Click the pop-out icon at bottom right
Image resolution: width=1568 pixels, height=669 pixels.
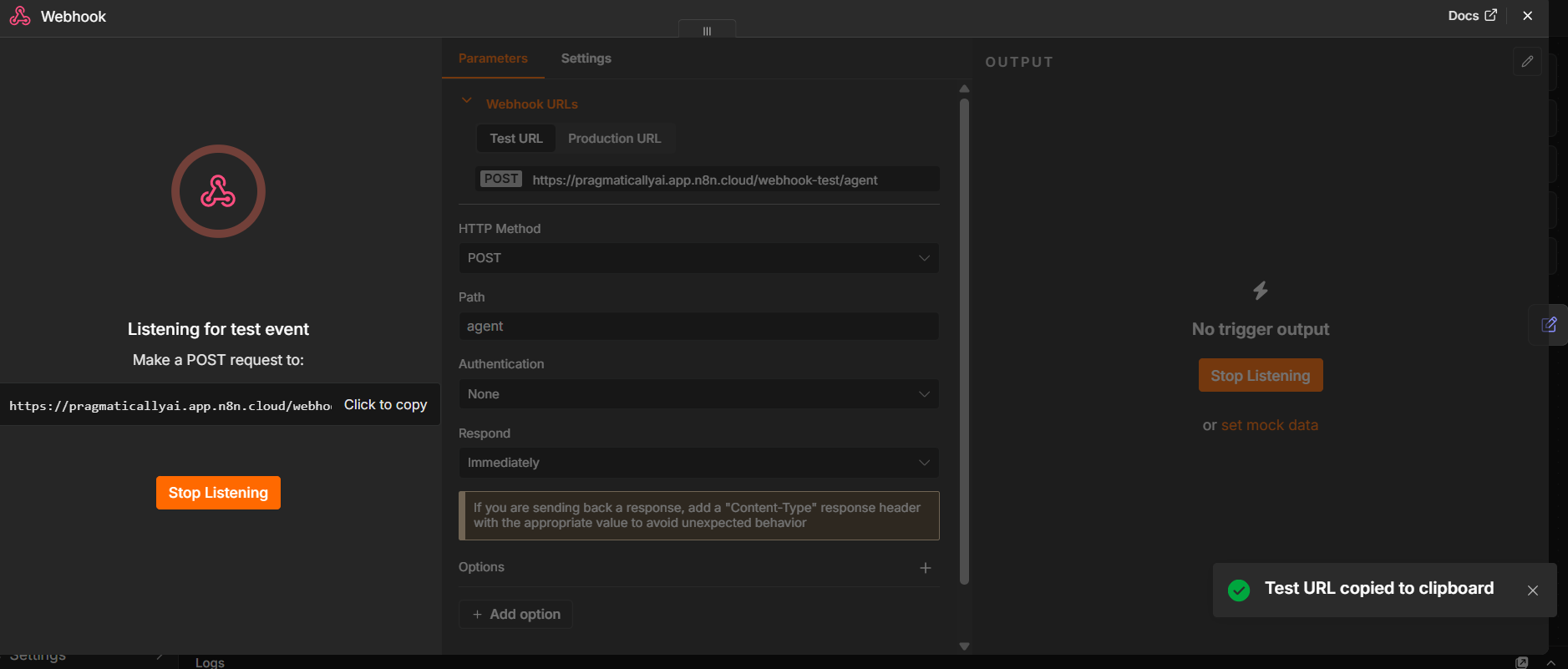click(x=1522, y=662)
